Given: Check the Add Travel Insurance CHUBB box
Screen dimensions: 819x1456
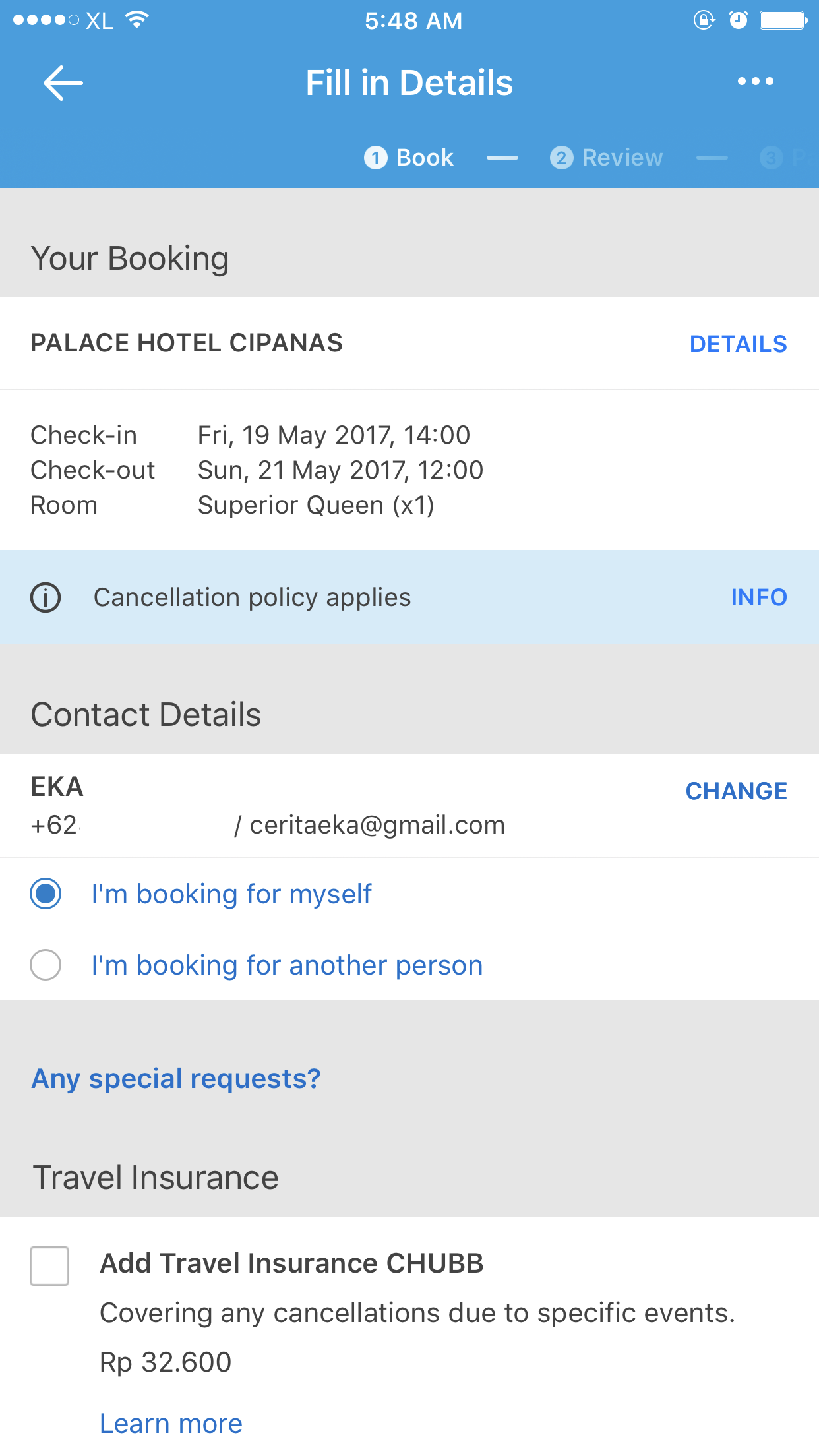Looking at the screenshot, I should pos(49,1266).
